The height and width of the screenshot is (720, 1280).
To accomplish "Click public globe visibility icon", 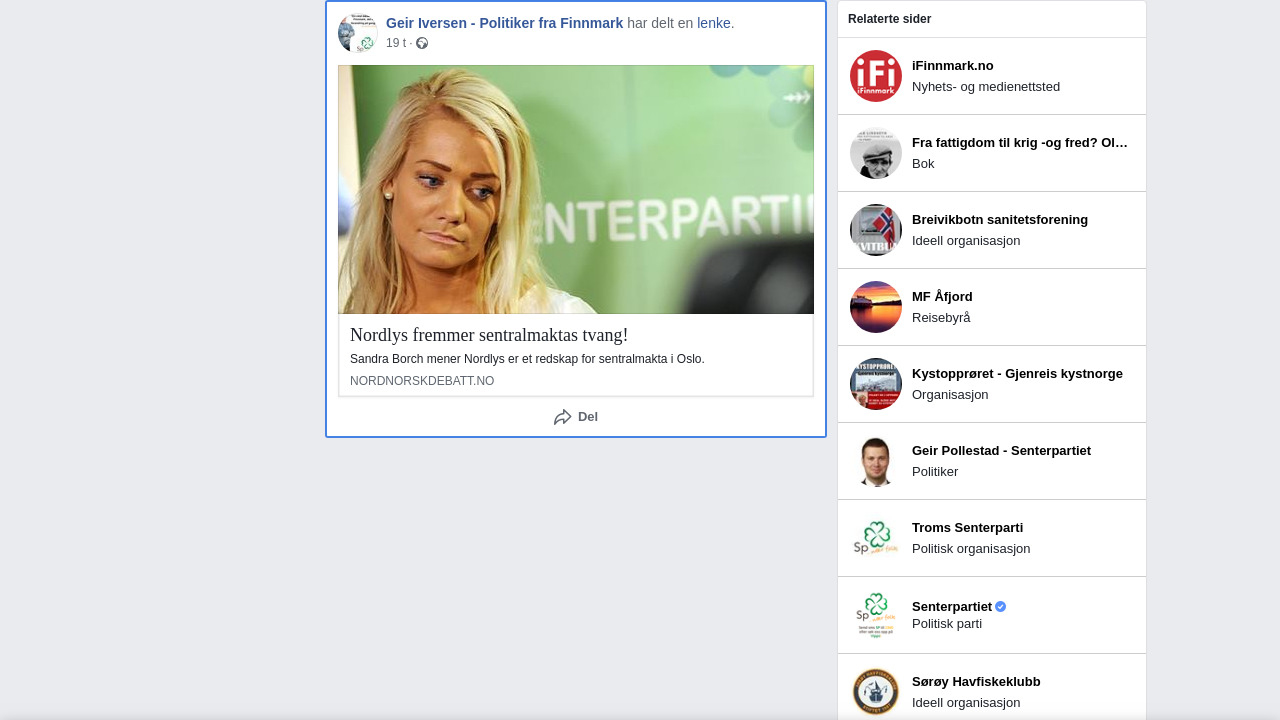I will click(422, 43).
